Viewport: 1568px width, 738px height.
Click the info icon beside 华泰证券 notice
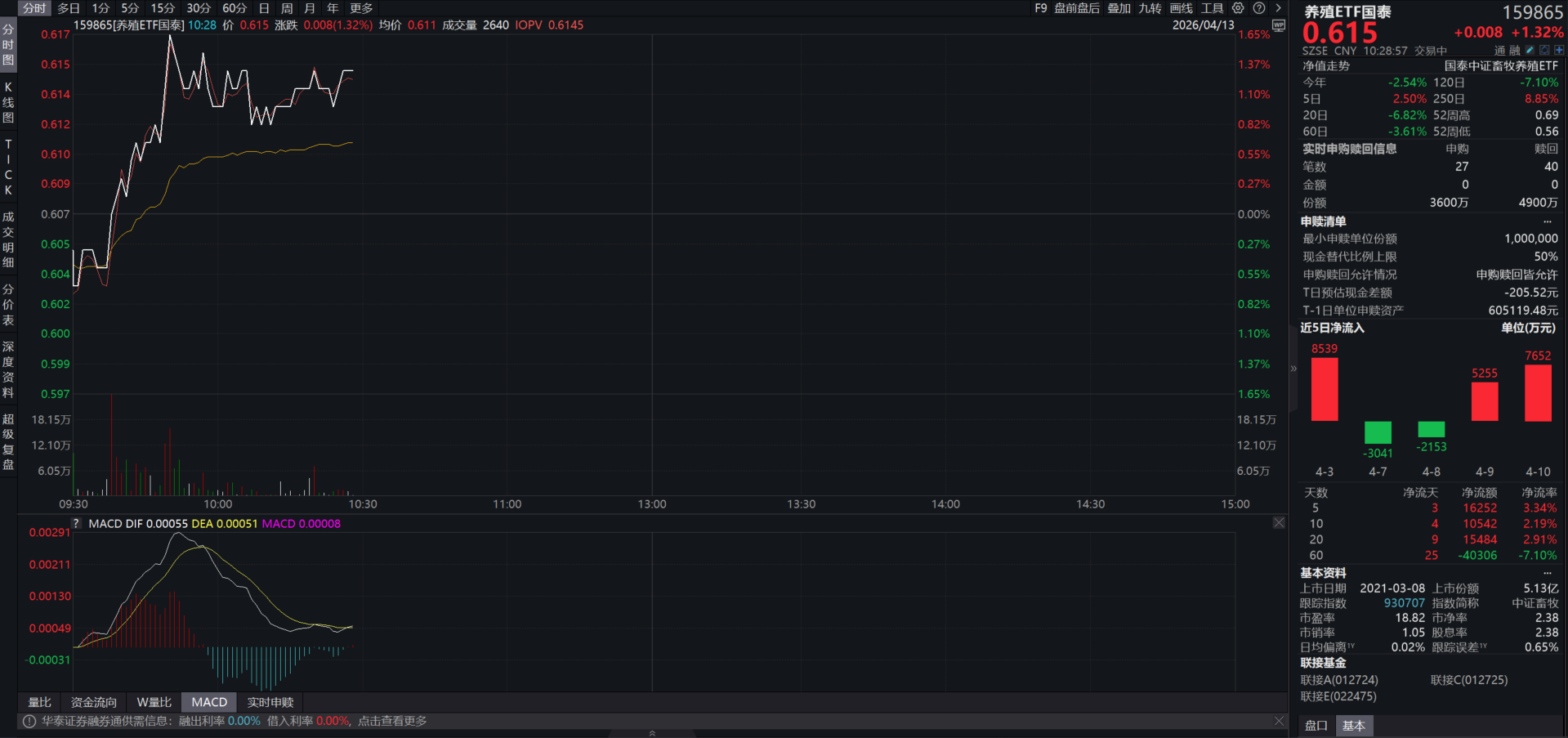(29, 722)
